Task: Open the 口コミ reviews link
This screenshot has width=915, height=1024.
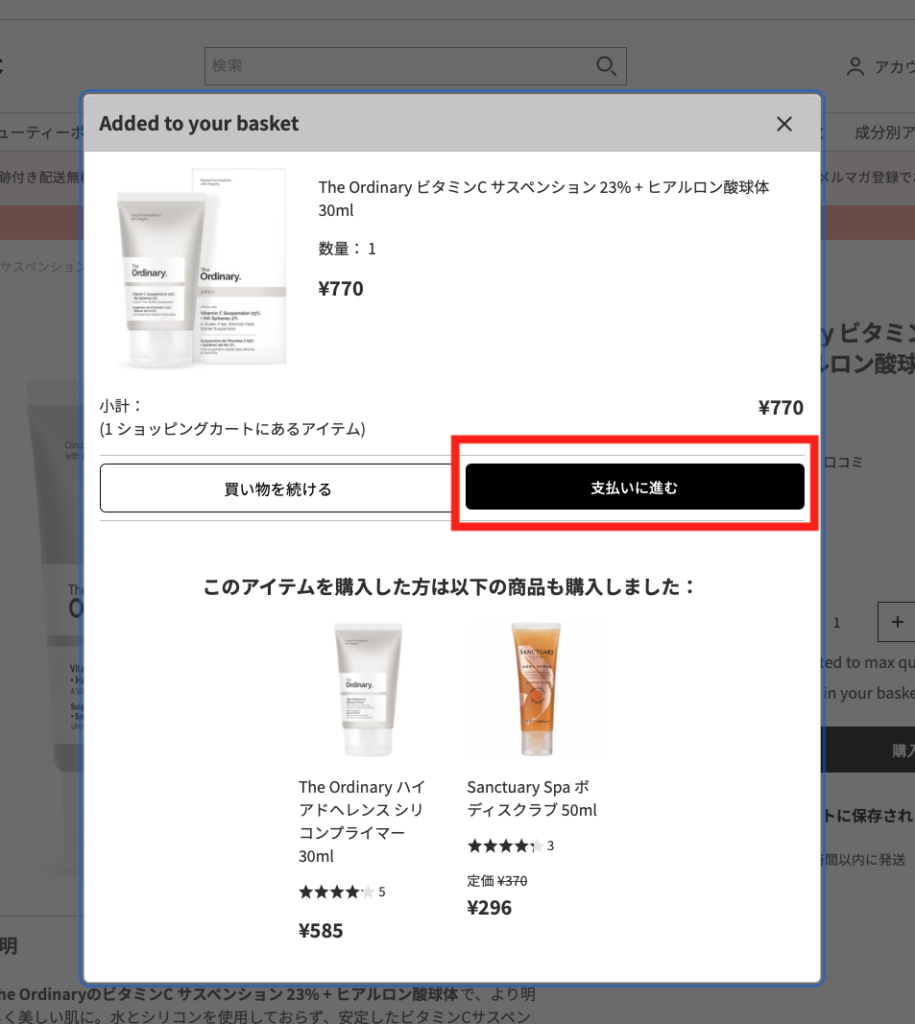Action: [x=843, y=462]
